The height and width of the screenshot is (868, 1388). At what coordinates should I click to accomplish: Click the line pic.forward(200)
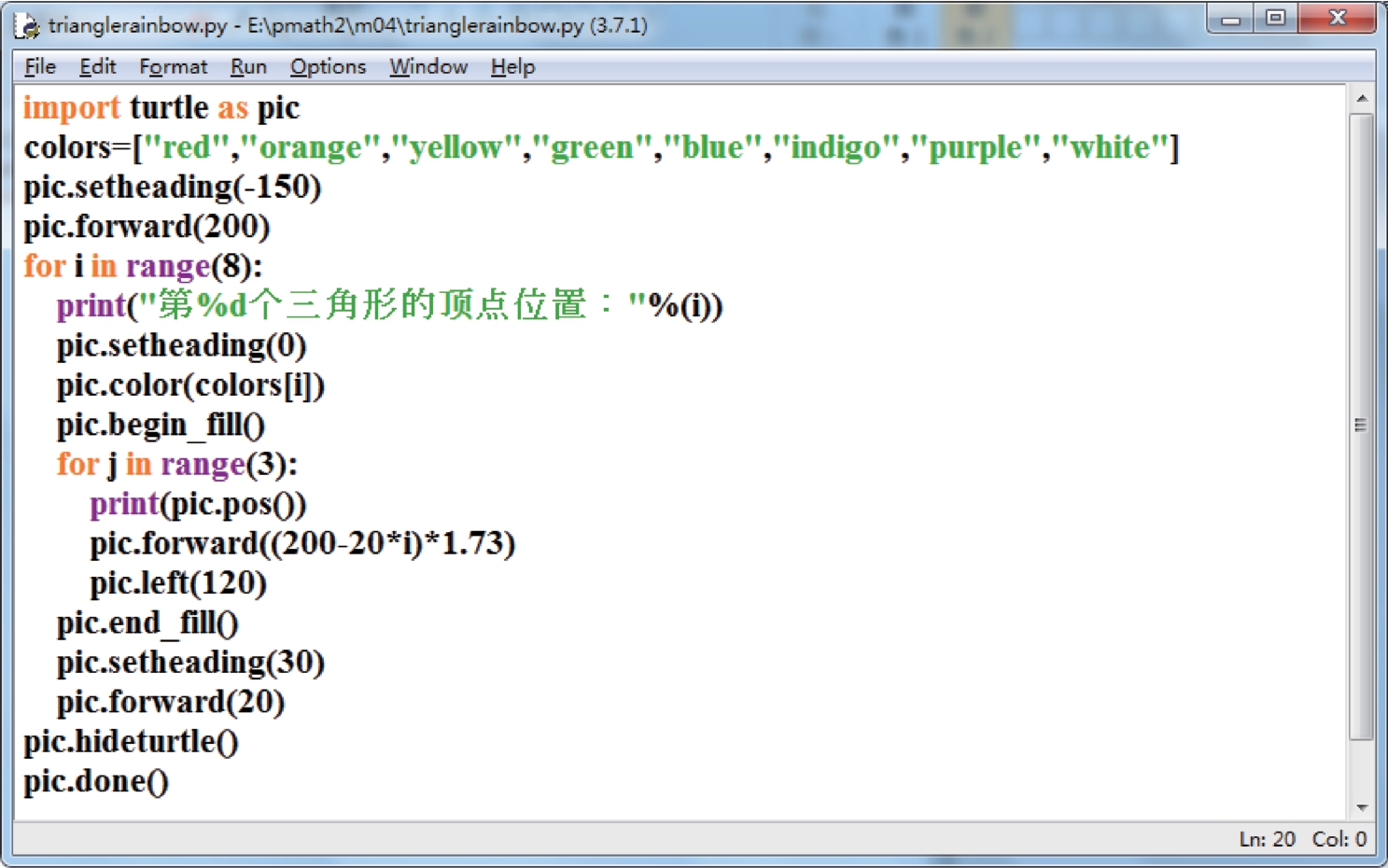click(147, 227)
